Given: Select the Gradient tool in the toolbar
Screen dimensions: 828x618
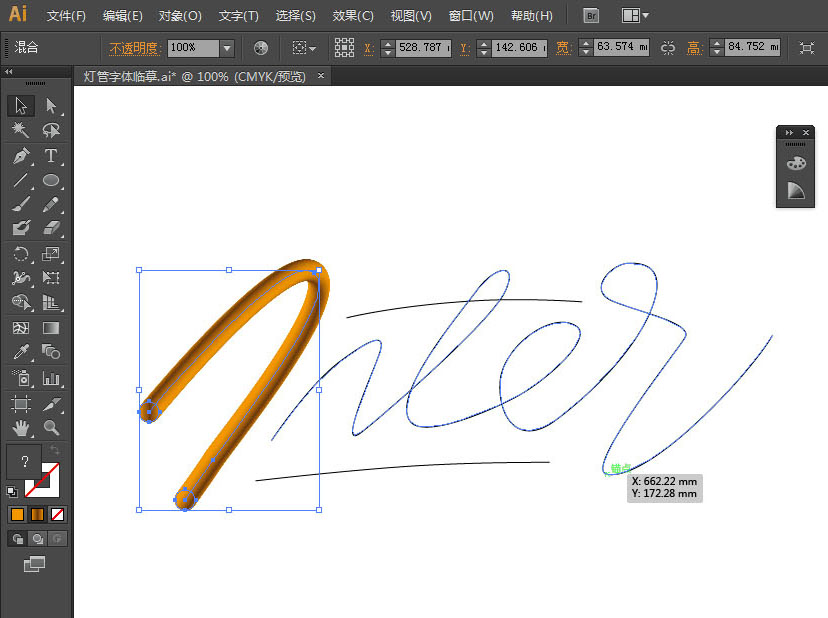Looking at the screenshot, I should point(52,327).
